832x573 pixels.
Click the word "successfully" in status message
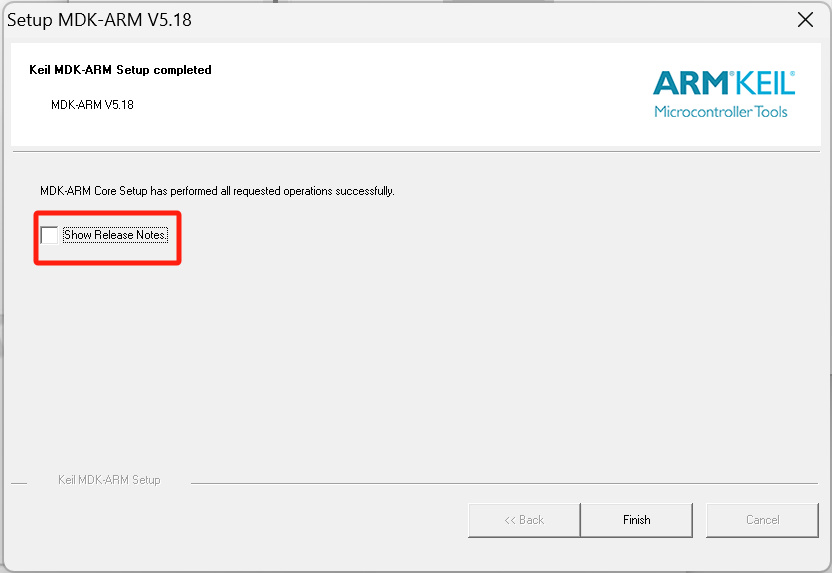tap(366, 191)
